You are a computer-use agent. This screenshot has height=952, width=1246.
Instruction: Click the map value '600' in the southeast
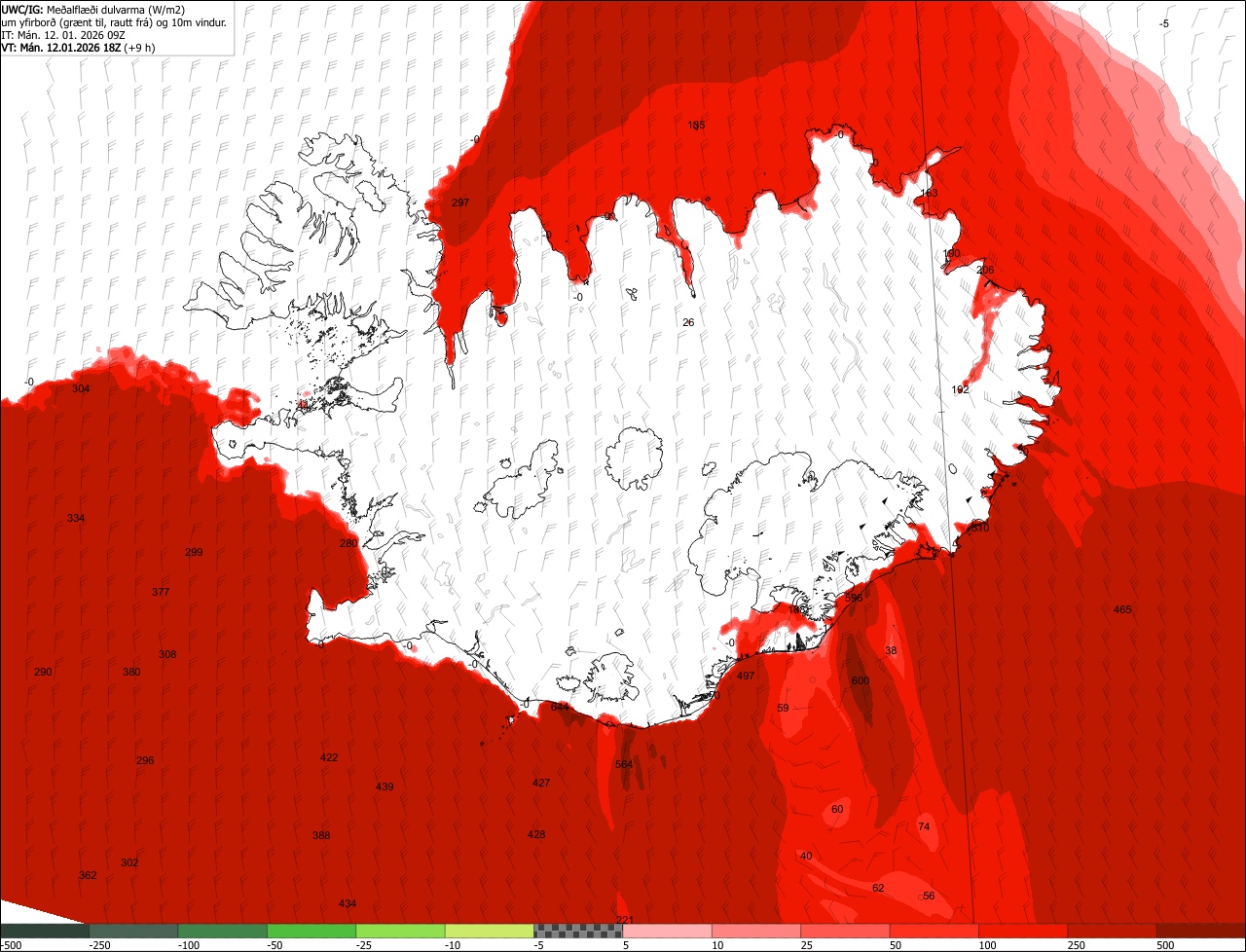861,680
